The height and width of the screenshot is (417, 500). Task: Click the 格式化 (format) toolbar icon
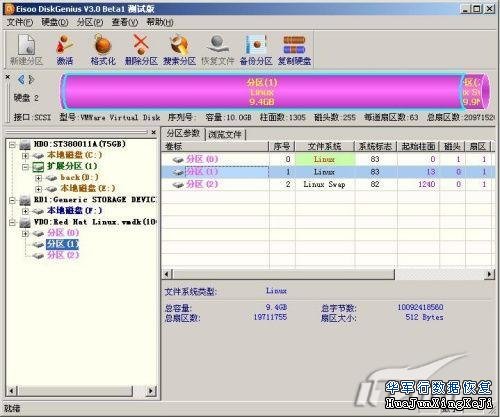point(103,50)
